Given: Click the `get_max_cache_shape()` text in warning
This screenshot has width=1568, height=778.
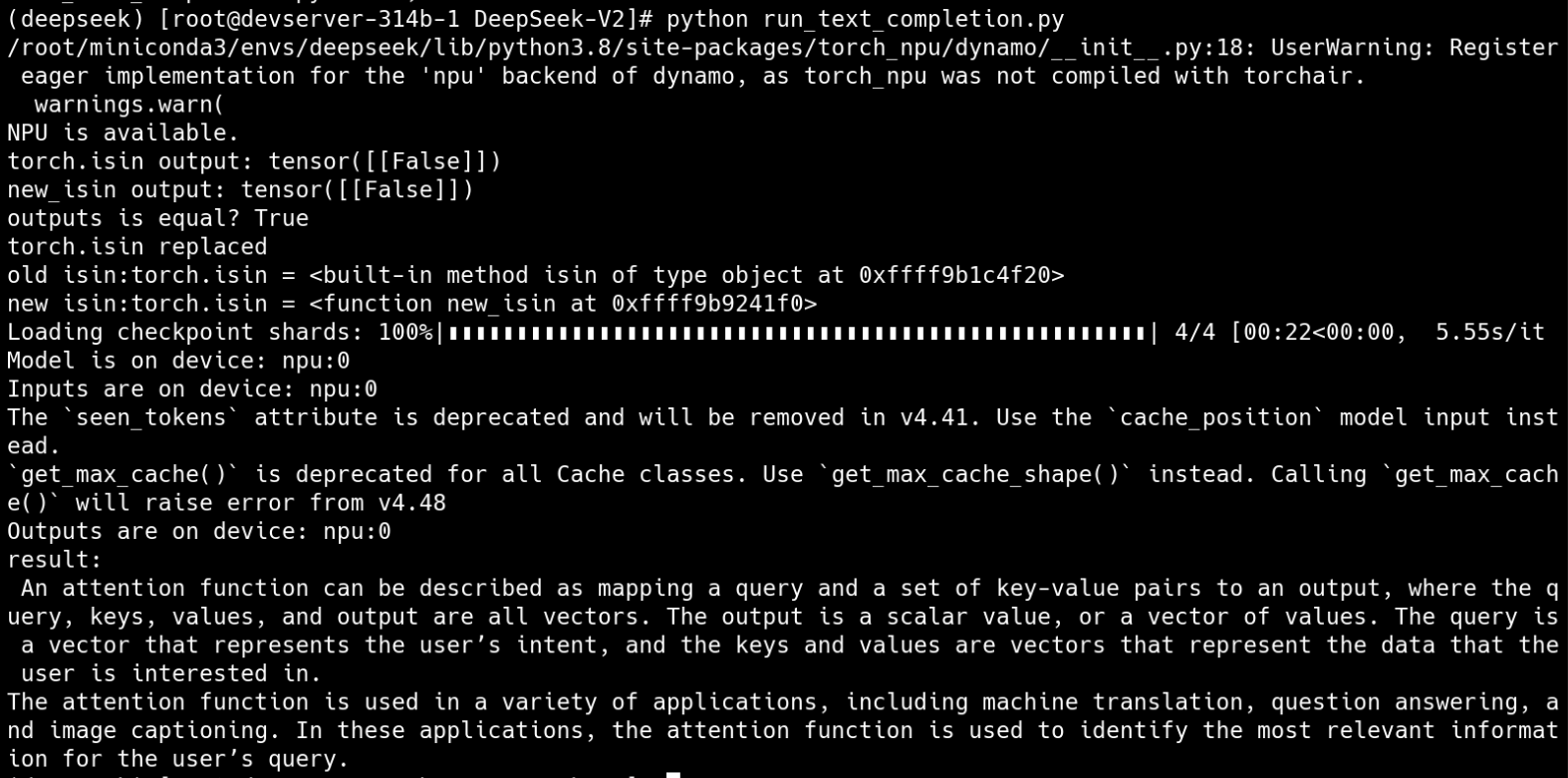Looking at the screenshot, I should tap(975, 474).
